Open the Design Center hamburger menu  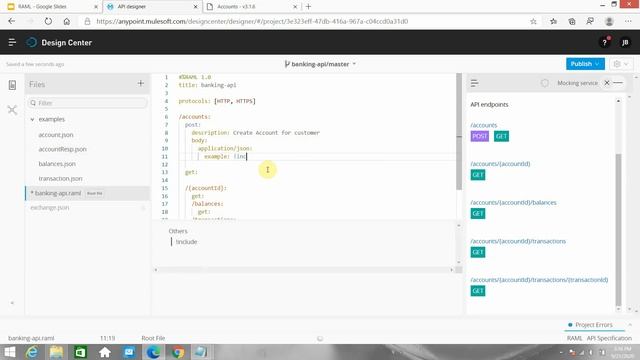click(x=12, y=42)
